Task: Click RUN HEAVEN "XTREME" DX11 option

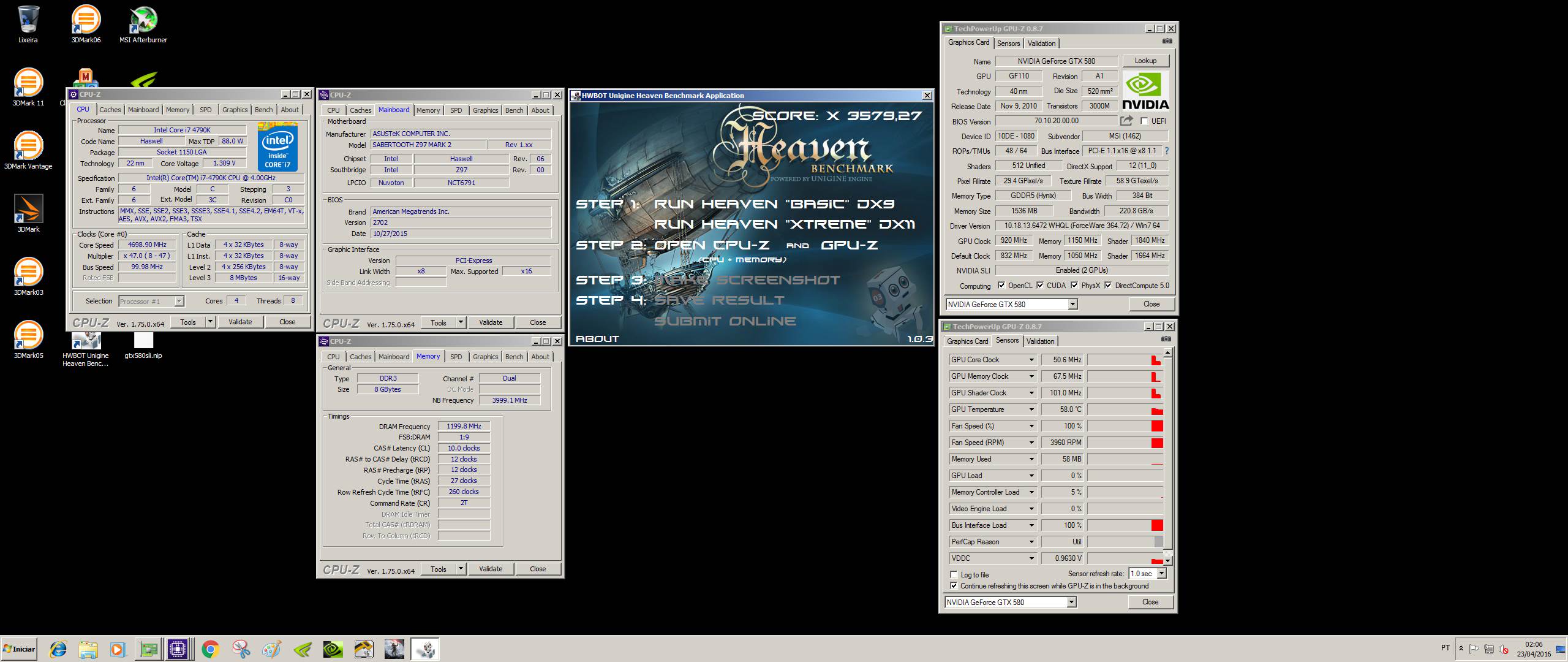Action: pos(785,224)
